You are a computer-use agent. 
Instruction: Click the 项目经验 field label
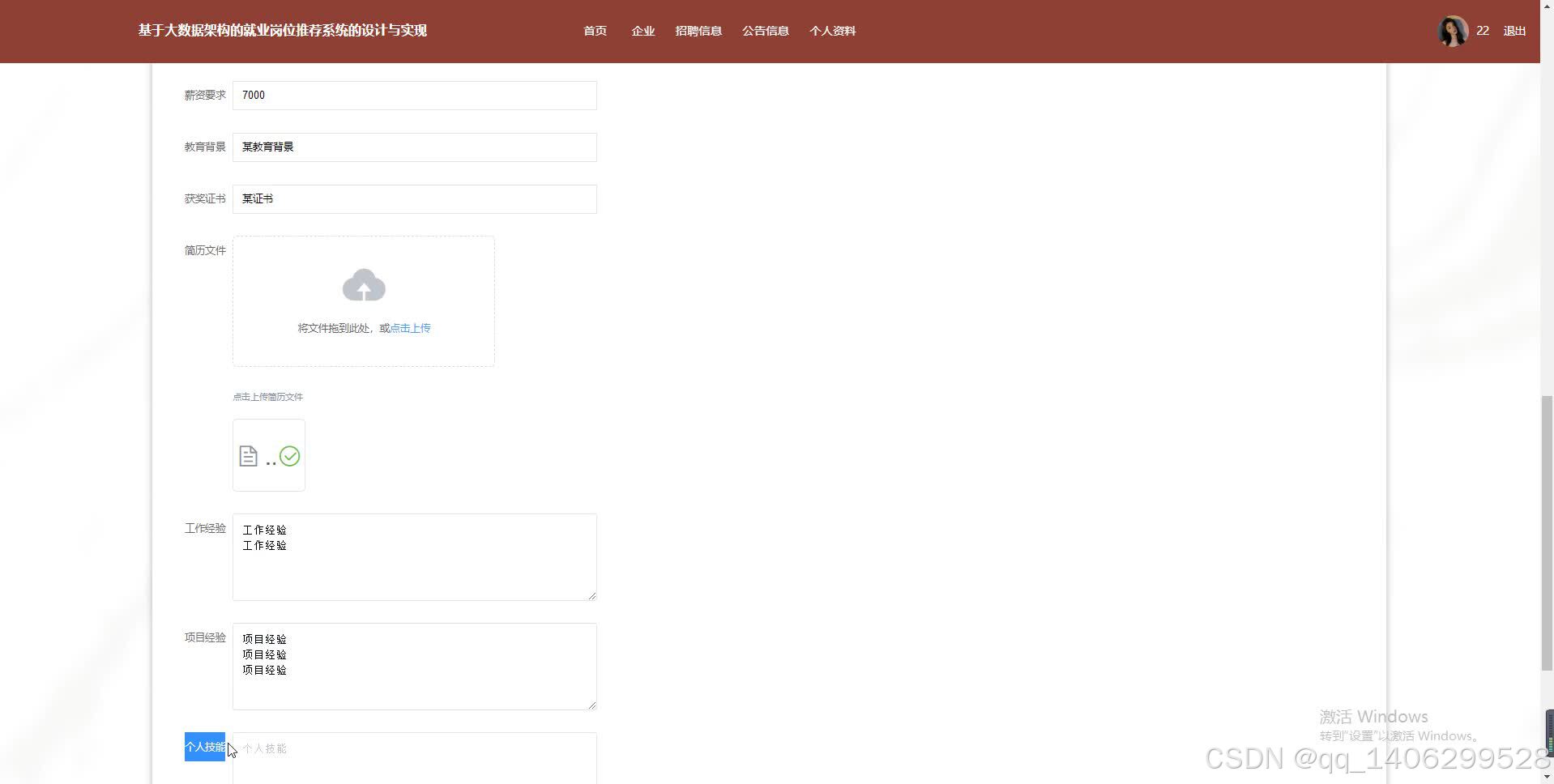205,637
